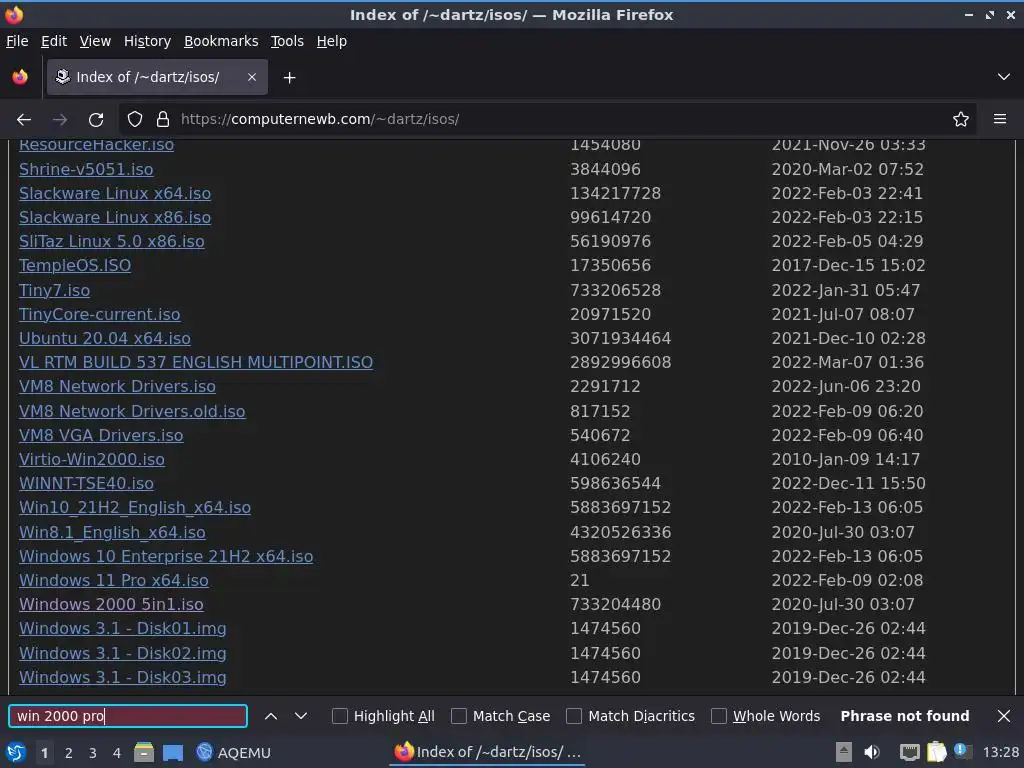
Task: Switch to workspace 4
Action: (117, 753)
